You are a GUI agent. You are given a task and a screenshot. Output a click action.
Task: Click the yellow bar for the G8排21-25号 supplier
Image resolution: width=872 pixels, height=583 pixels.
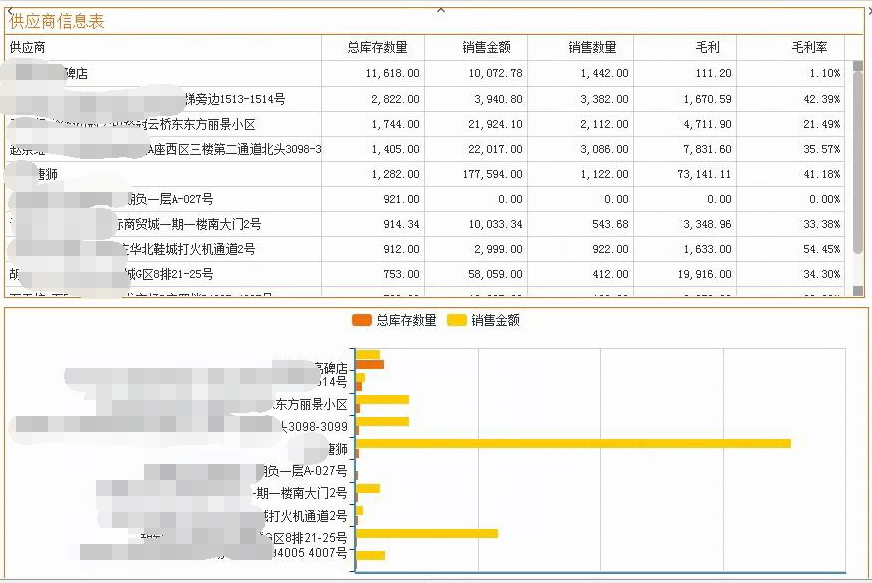(430, 533)
